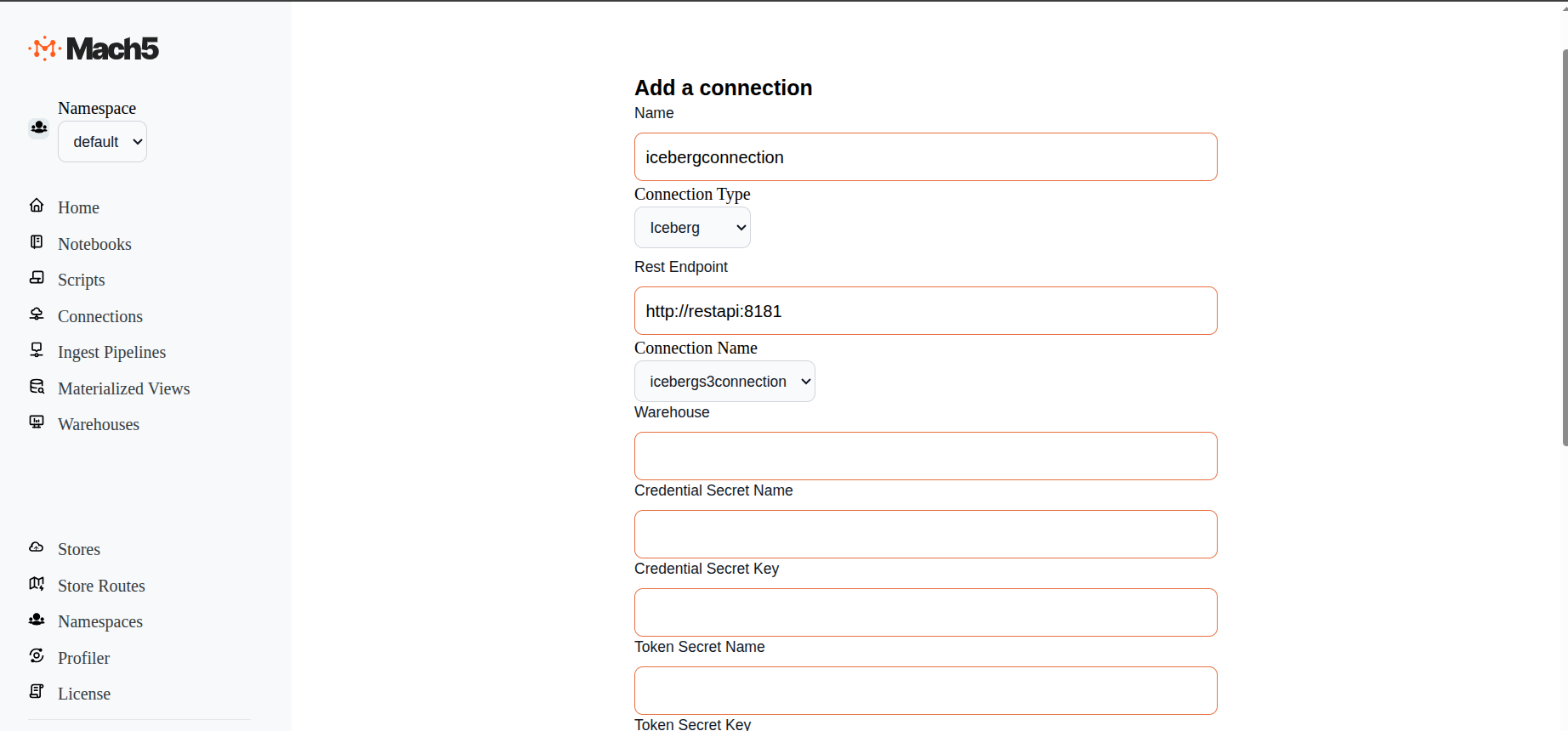The width and height of the screenshot is (1568, 731).
Task: Focus the Credential Secret Name field
Action: [925, 535]
